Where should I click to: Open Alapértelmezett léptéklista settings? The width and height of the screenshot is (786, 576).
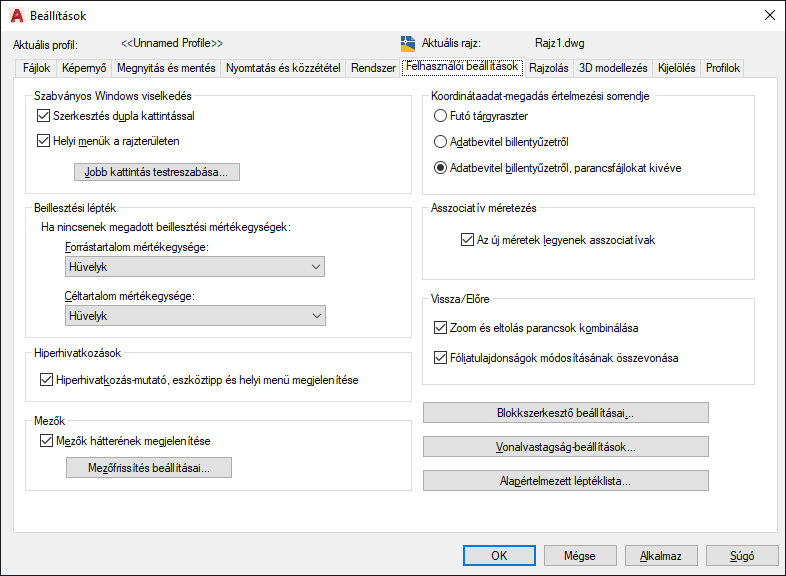[x=565, y=481]
